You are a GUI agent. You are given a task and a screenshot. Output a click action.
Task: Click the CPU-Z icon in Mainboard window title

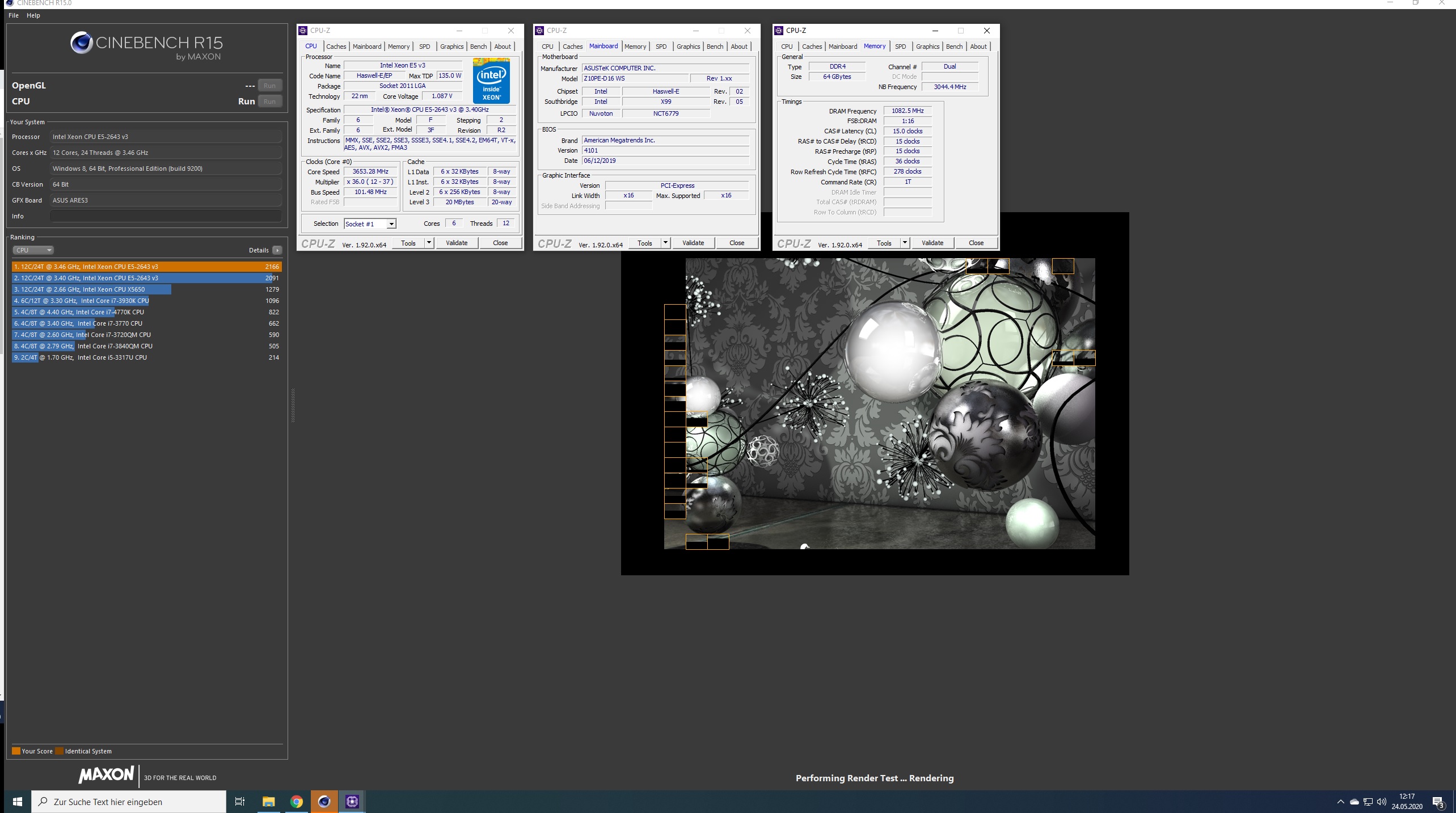540,31
